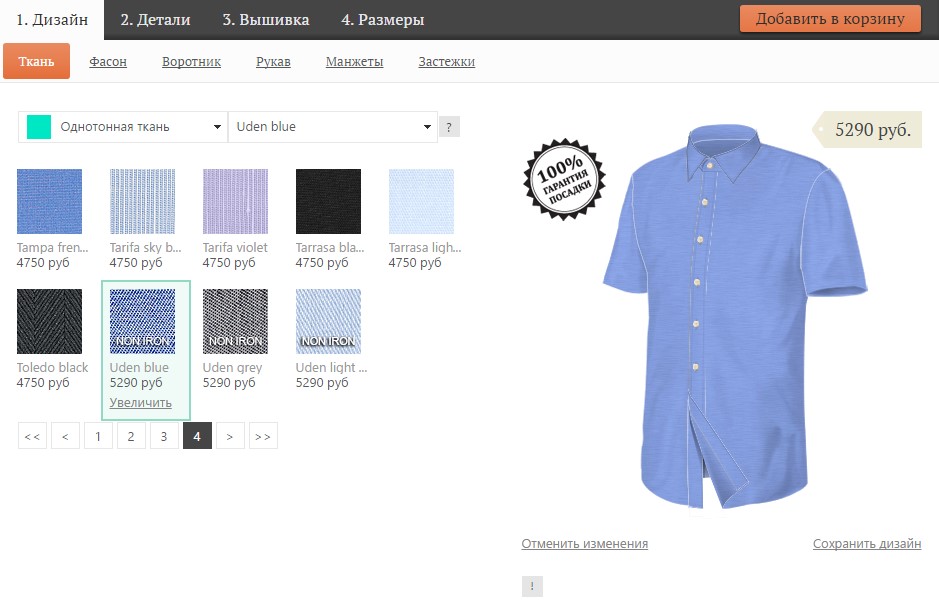Click the question mark help icon
939x613 pixels.
pyautogui.click(x=450, y=127)
